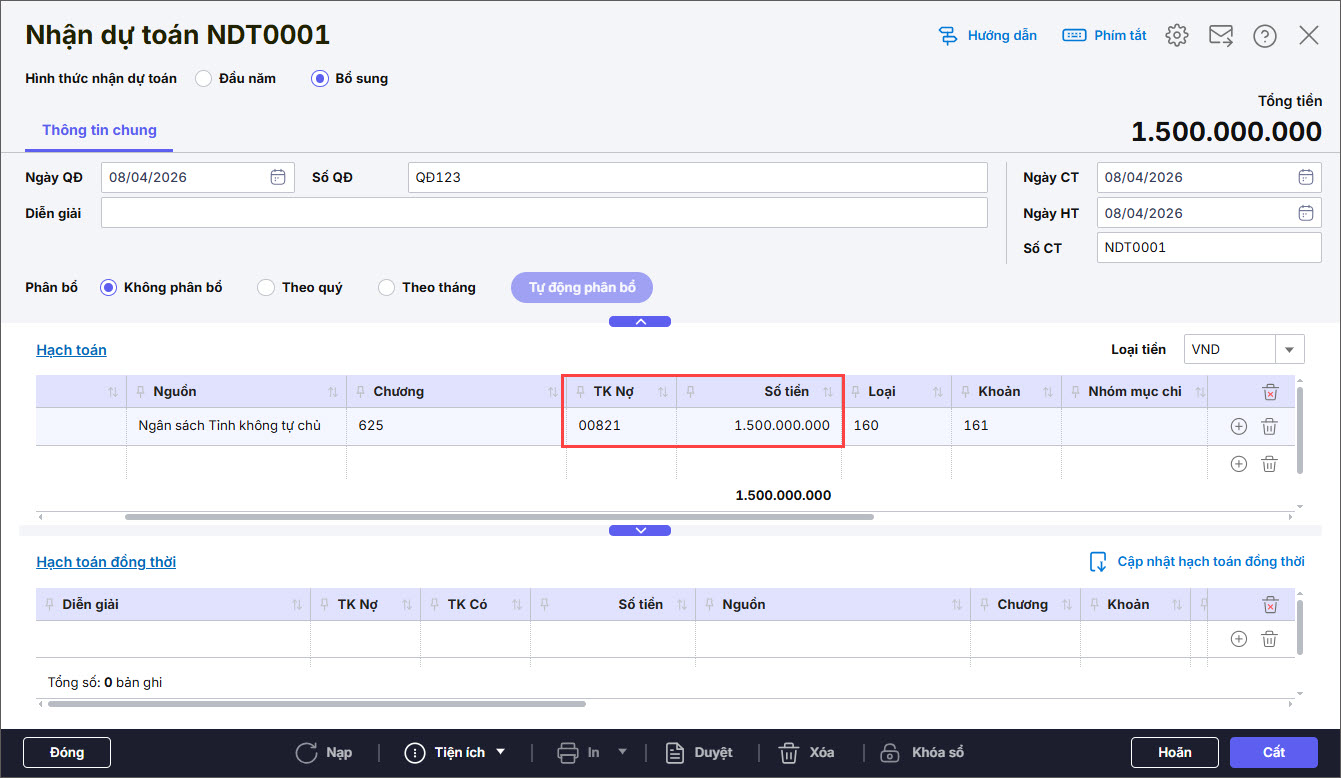The image size is (1341, 778).
Task: Open calendar picker for Ngày QĐ
Action: point(278,177)
